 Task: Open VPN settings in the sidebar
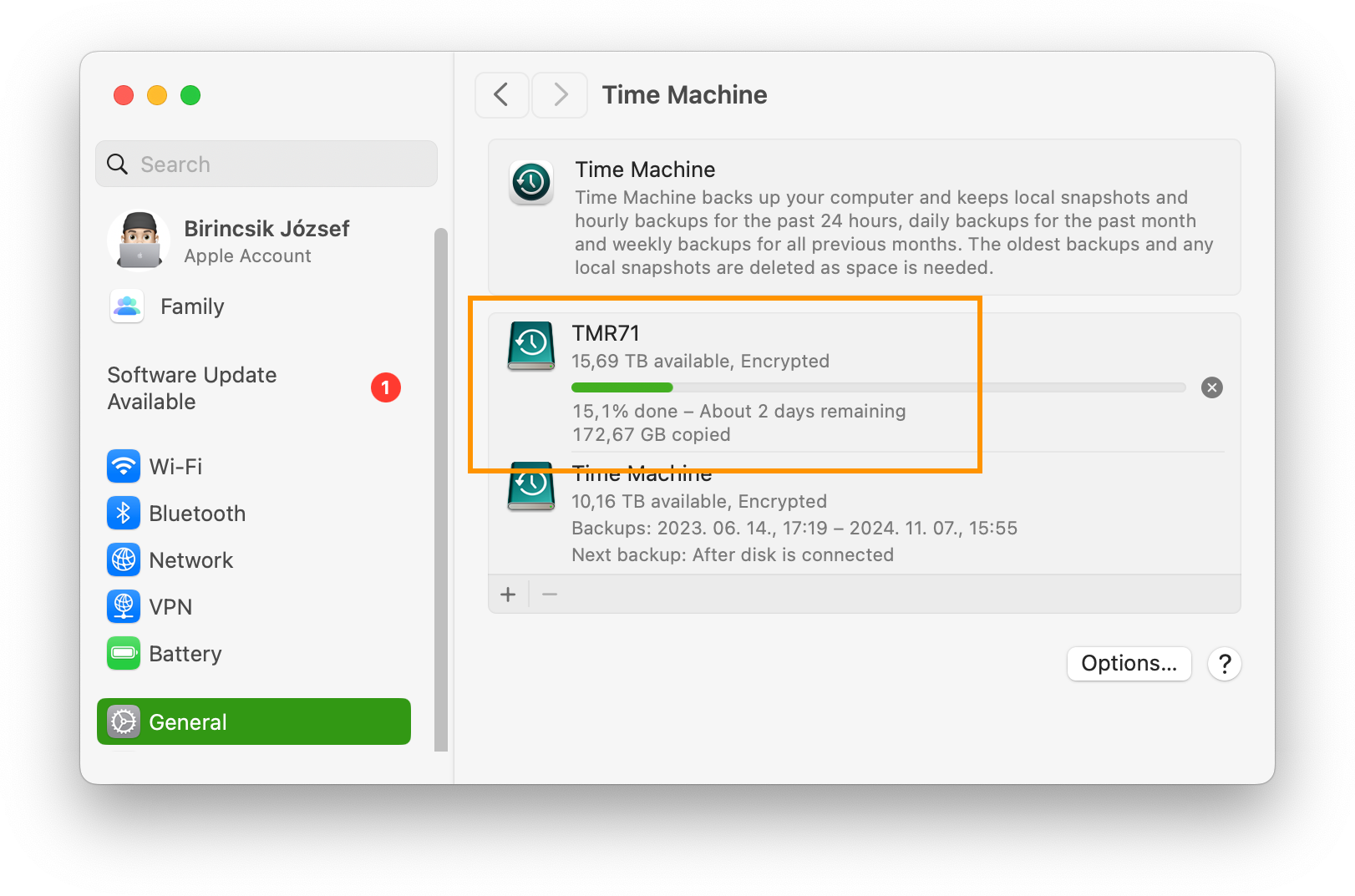[253, 607]
